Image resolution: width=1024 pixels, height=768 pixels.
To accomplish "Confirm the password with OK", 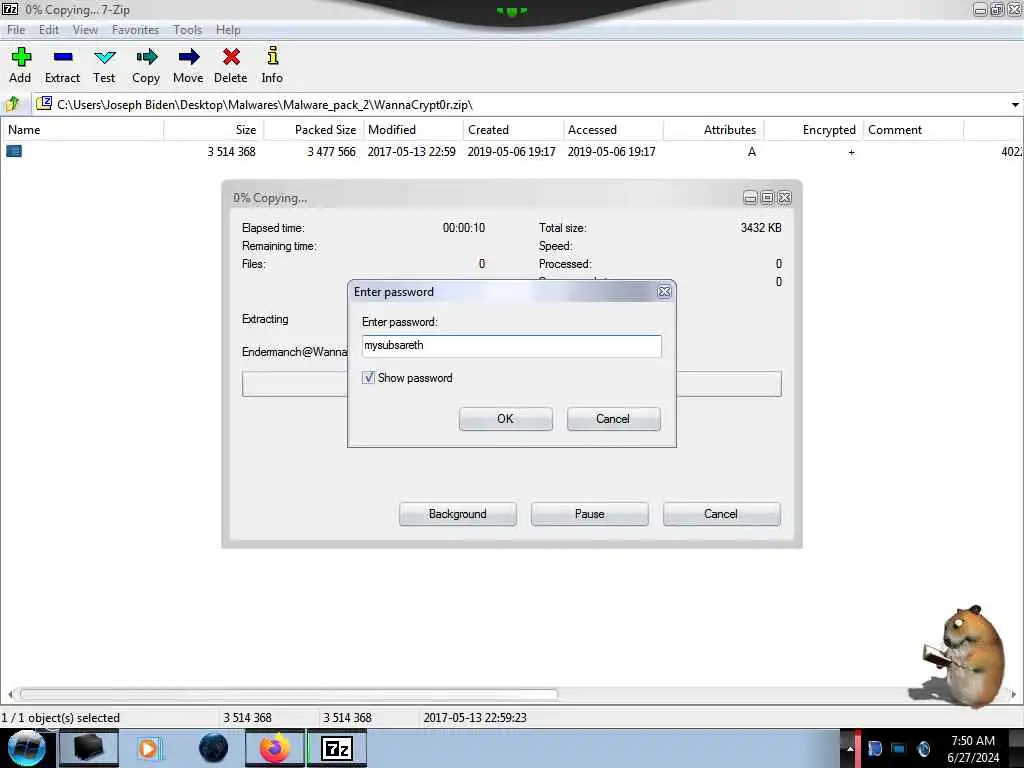I will point(505,419).
